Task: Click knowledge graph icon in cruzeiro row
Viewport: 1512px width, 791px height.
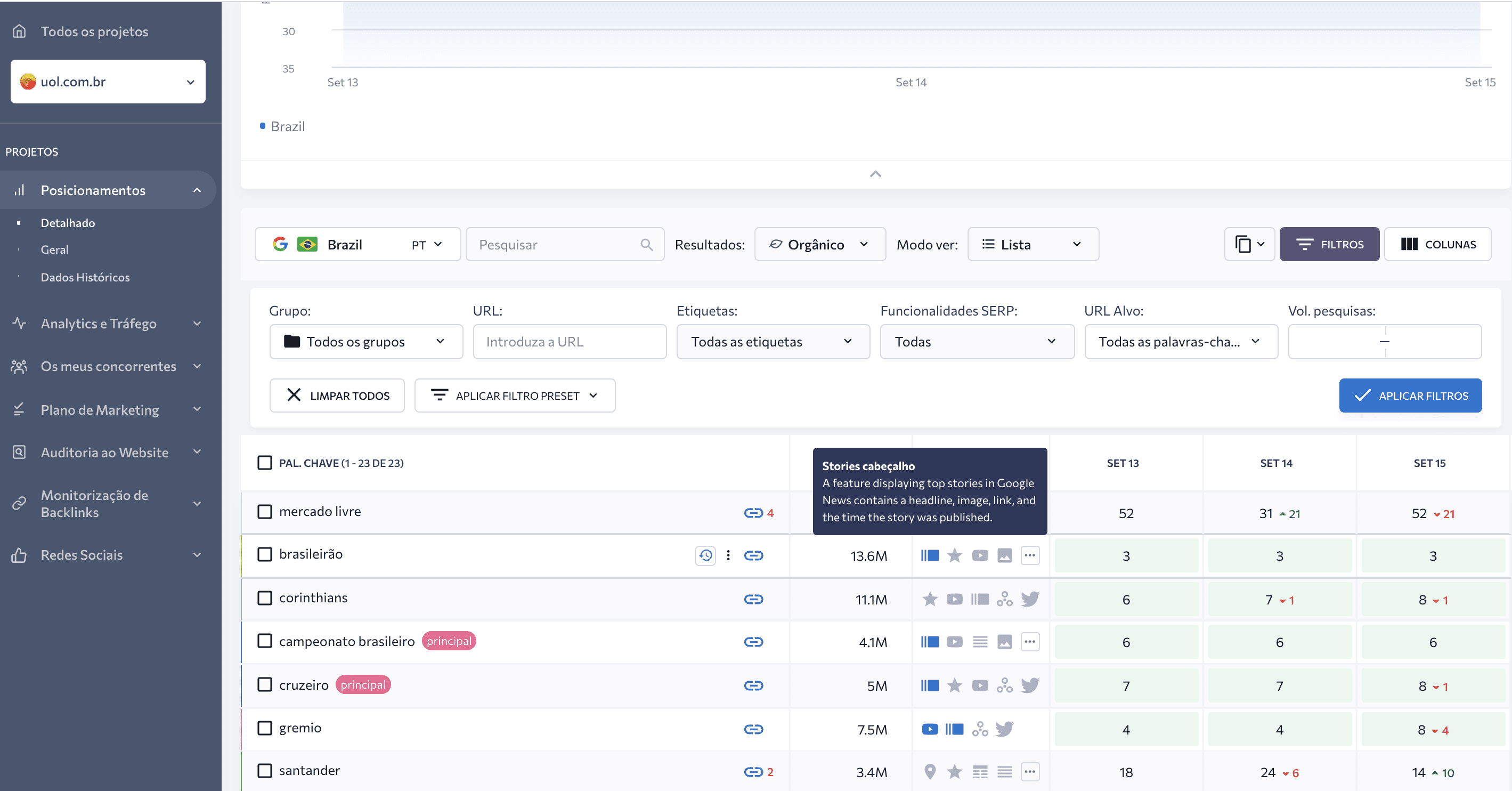Action: coord(1004,685)
